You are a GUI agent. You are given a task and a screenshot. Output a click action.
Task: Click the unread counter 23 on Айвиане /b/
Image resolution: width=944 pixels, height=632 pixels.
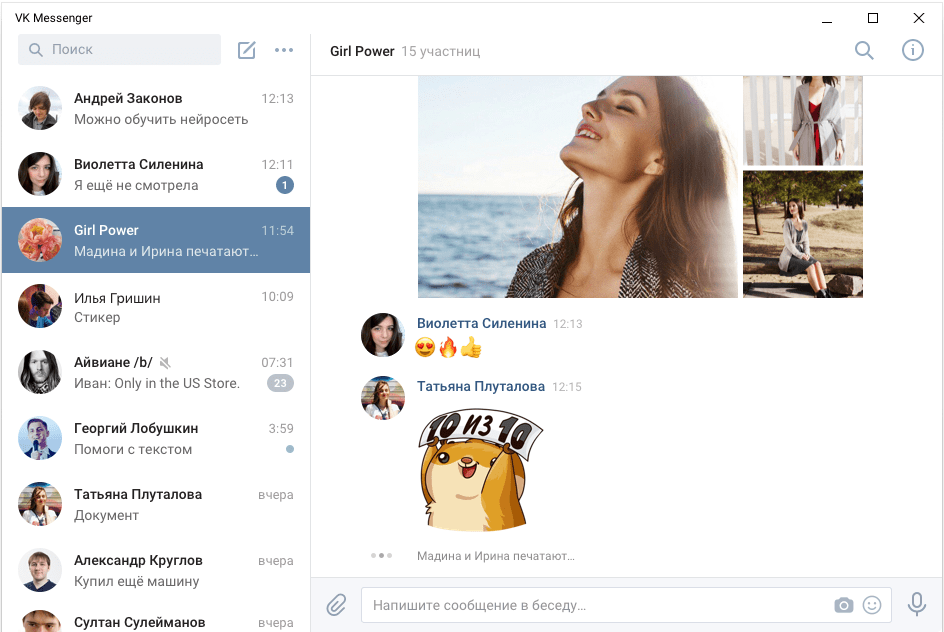coord(281,383)
